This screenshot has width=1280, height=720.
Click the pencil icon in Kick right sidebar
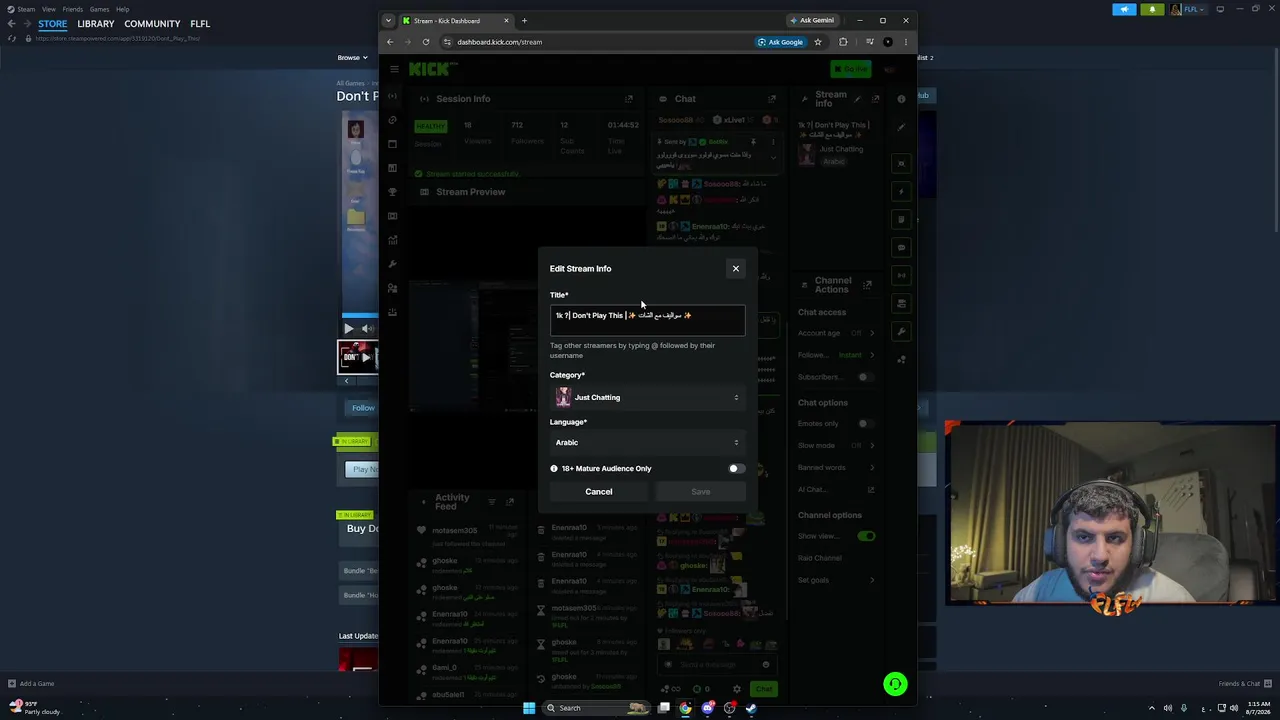click(901, 127)
